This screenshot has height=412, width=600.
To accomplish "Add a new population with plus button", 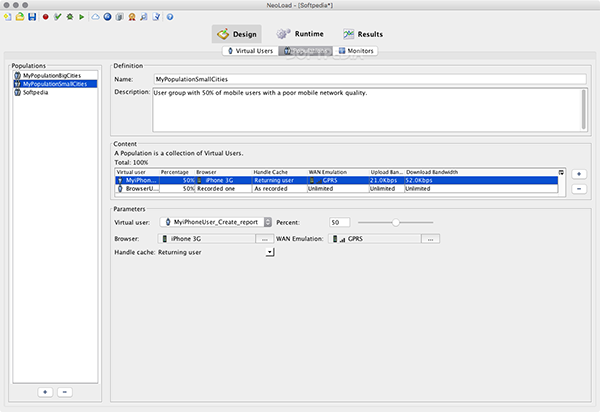I will (x=45, y=392).
